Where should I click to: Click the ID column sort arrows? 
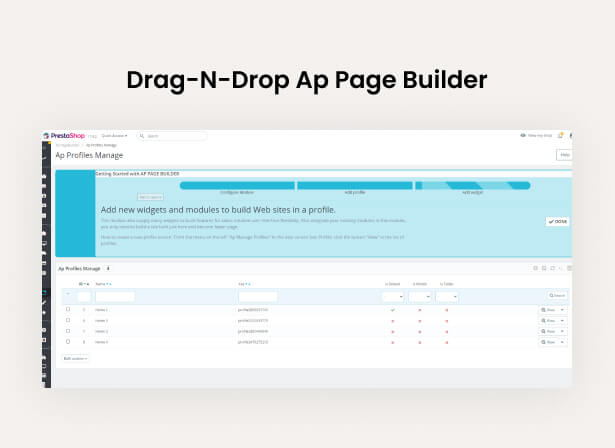(87, 284)
